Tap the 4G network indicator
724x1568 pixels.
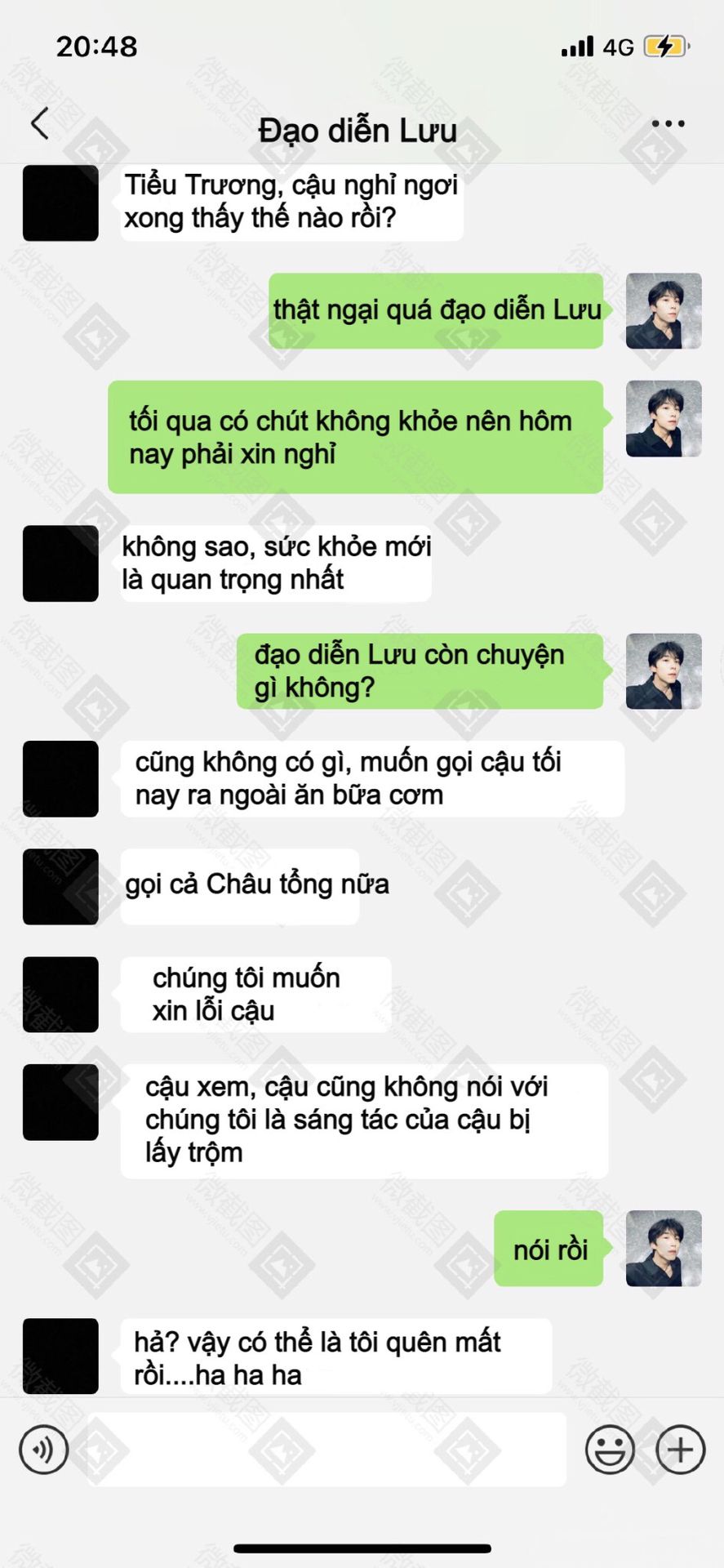[619, 47]
